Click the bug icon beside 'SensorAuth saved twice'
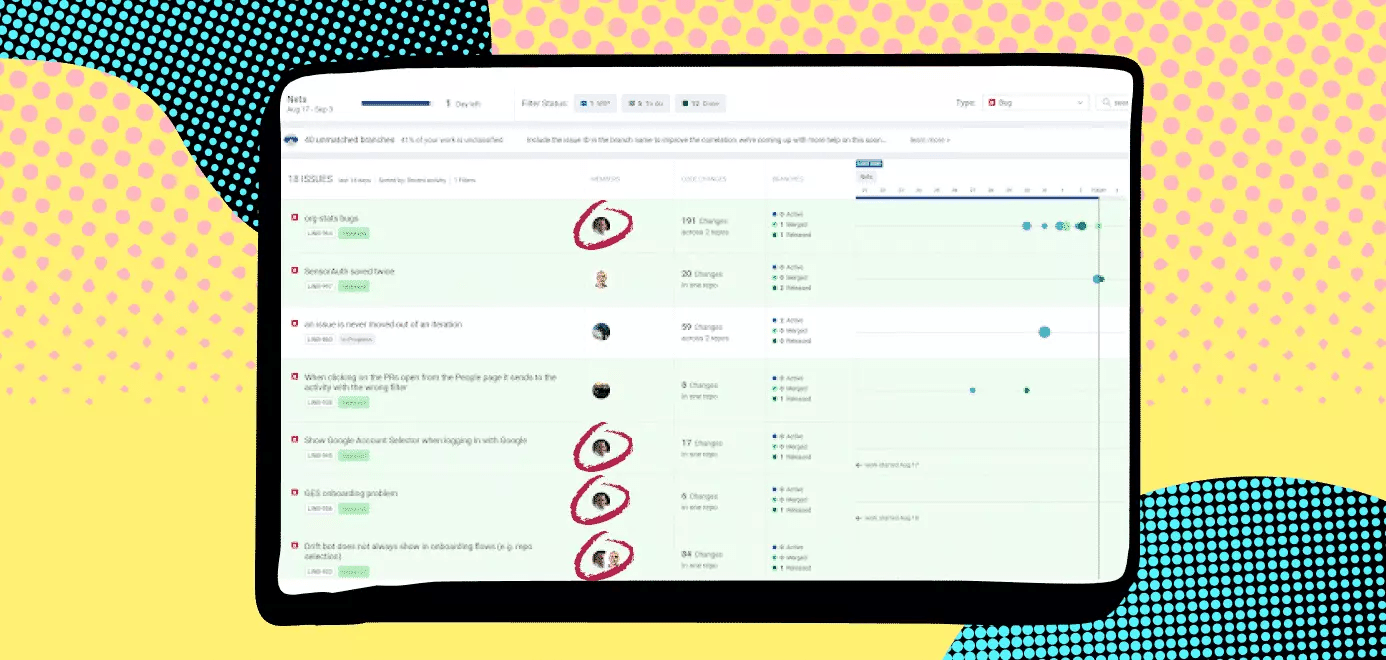Screen dimensions: 1386x660 (x=294, y=271)
